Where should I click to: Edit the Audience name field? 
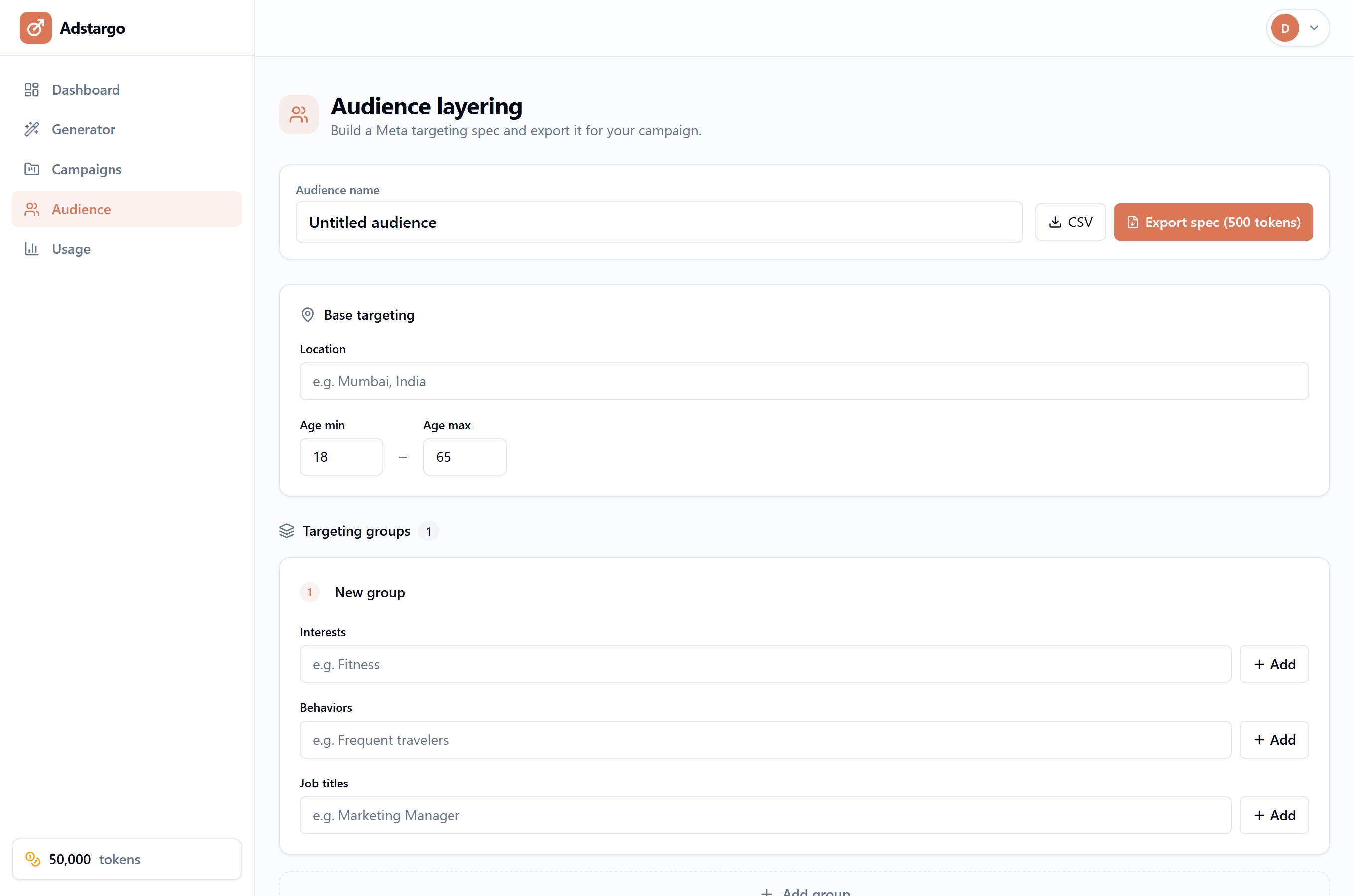pyautogui.click(x=659, y=223)
